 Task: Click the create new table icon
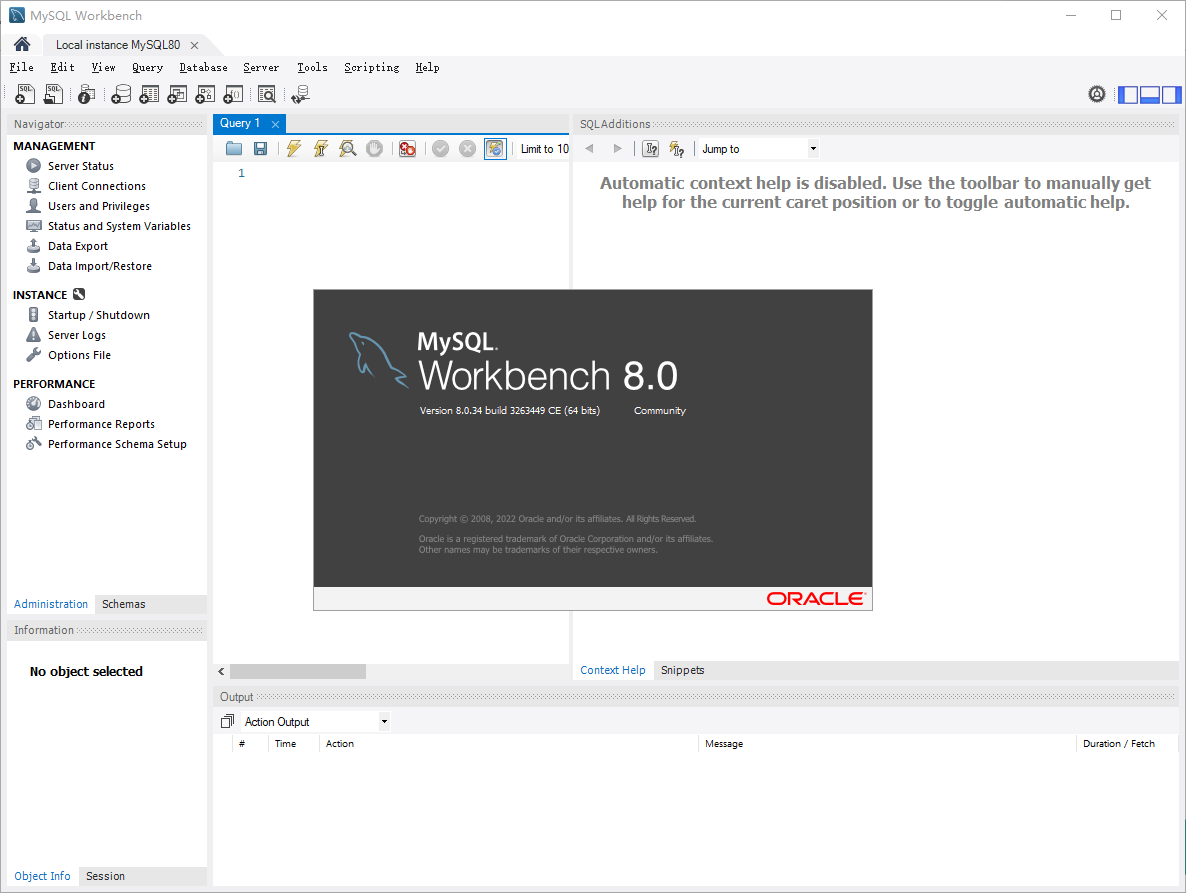pyautogui.click(x=149, y=94)
